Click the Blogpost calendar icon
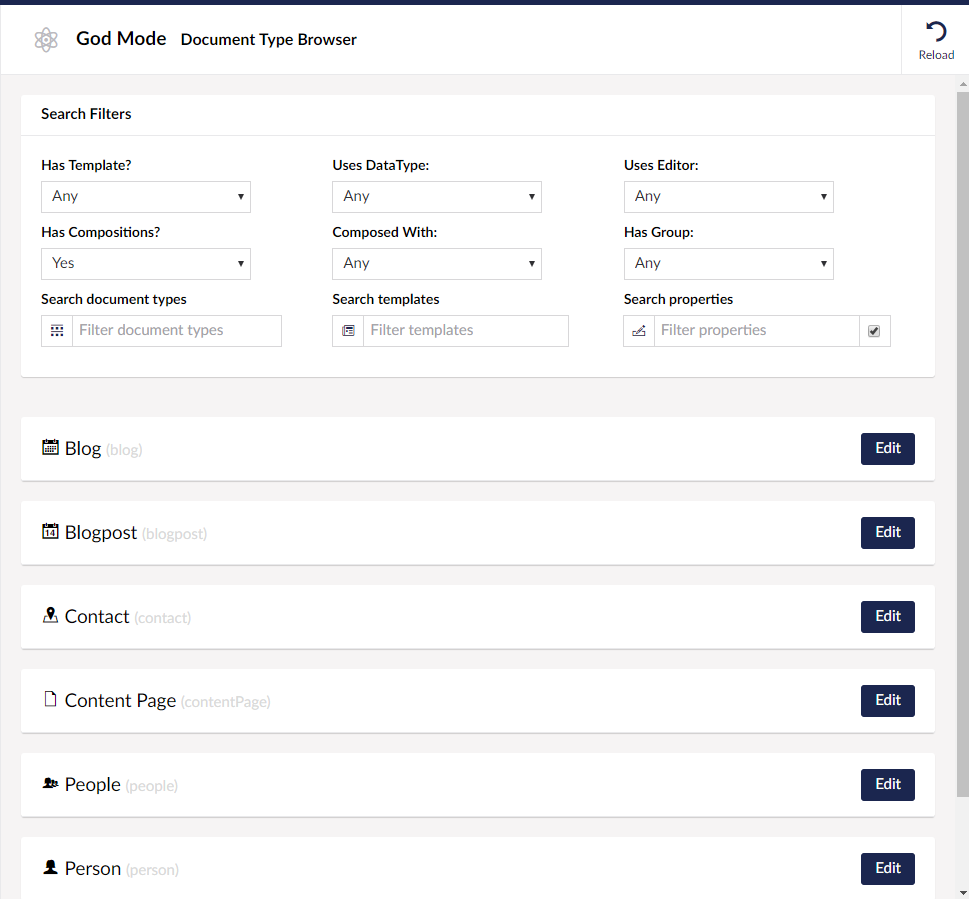Screen dimensions: 969x899 coord(50,532)
